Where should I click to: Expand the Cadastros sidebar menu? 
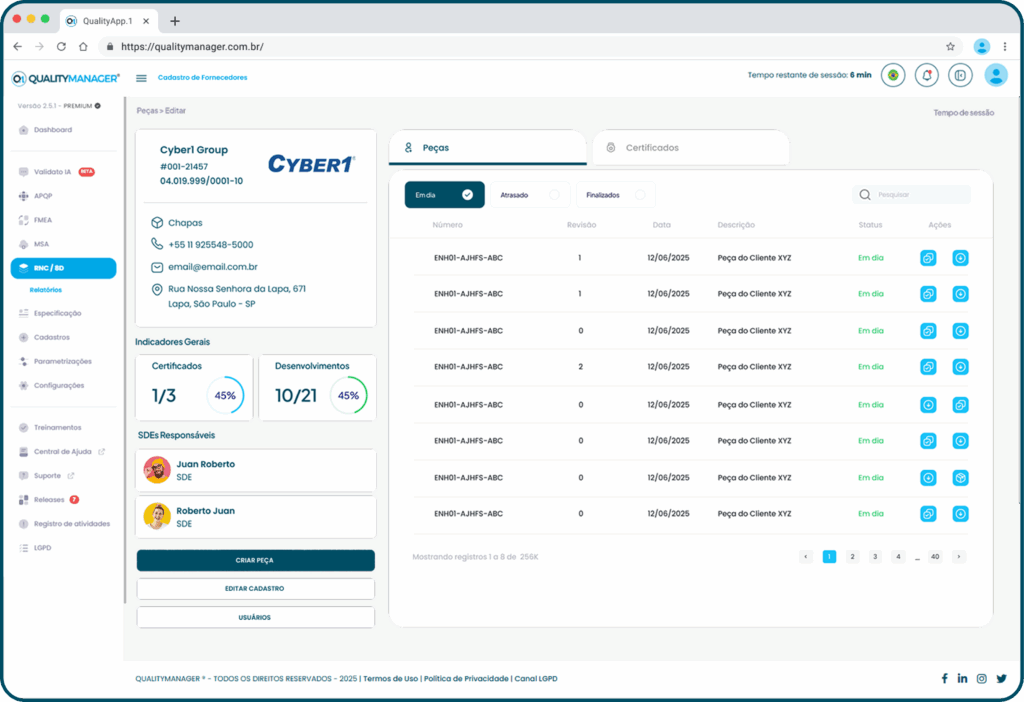52,337
